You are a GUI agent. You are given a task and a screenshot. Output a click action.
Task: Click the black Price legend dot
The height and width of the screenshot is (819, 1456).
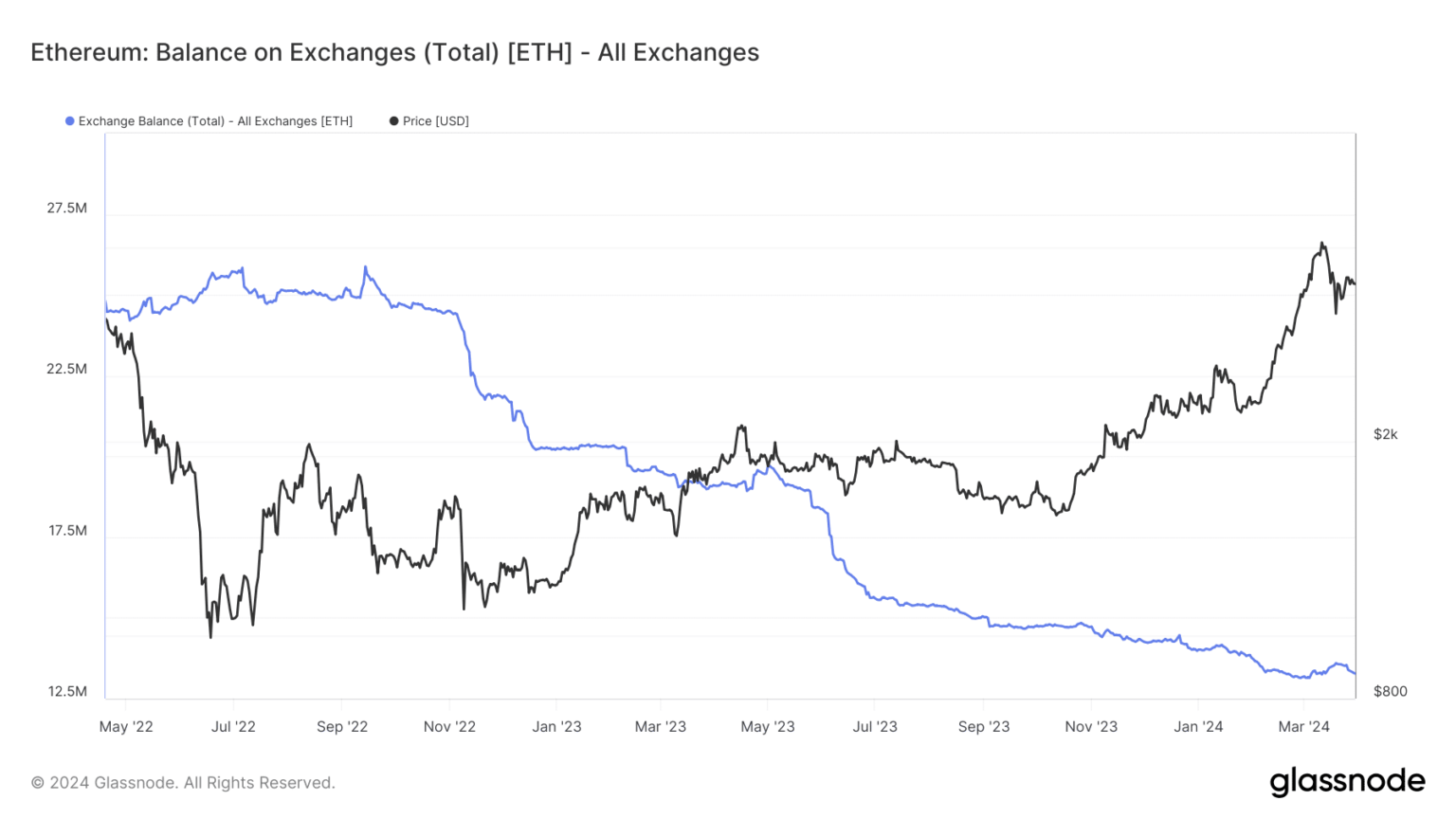(393, 121)
